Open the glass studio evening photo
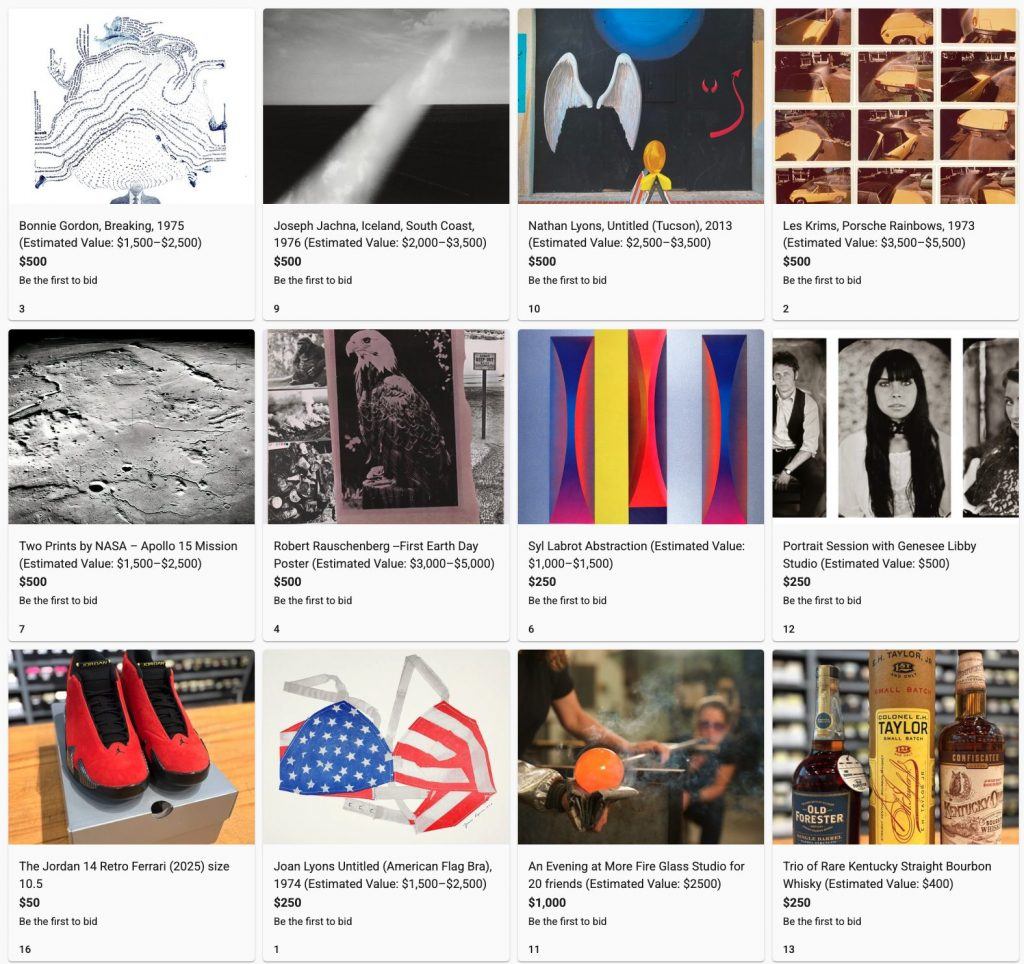The width and height of the screenshot is (1024, 964). pyautogui.click(x=641, y=747)
